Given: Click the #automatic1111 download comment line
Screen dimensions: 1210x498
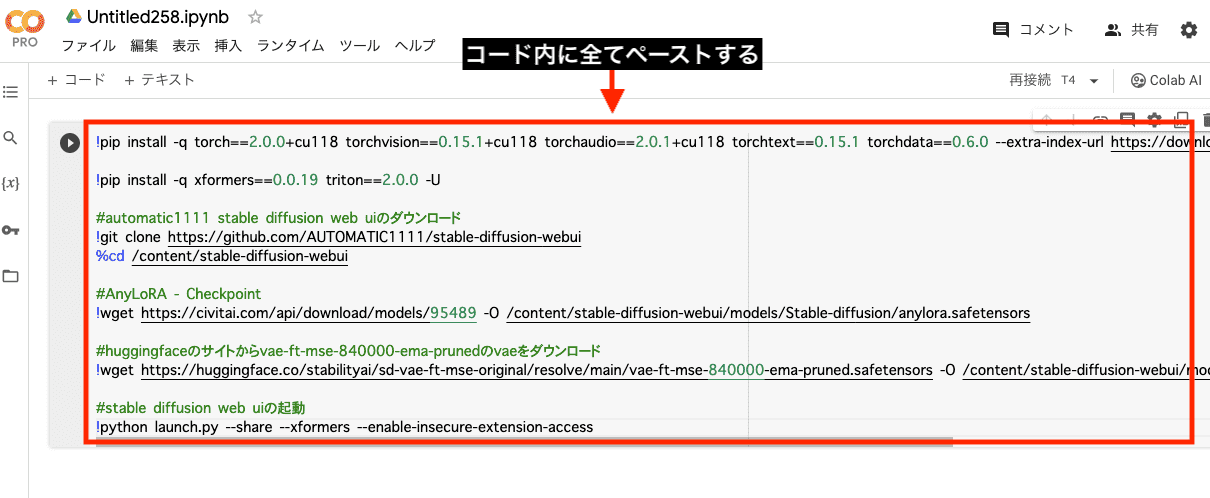Looking at the screenshot, I should tap(278, 218).
